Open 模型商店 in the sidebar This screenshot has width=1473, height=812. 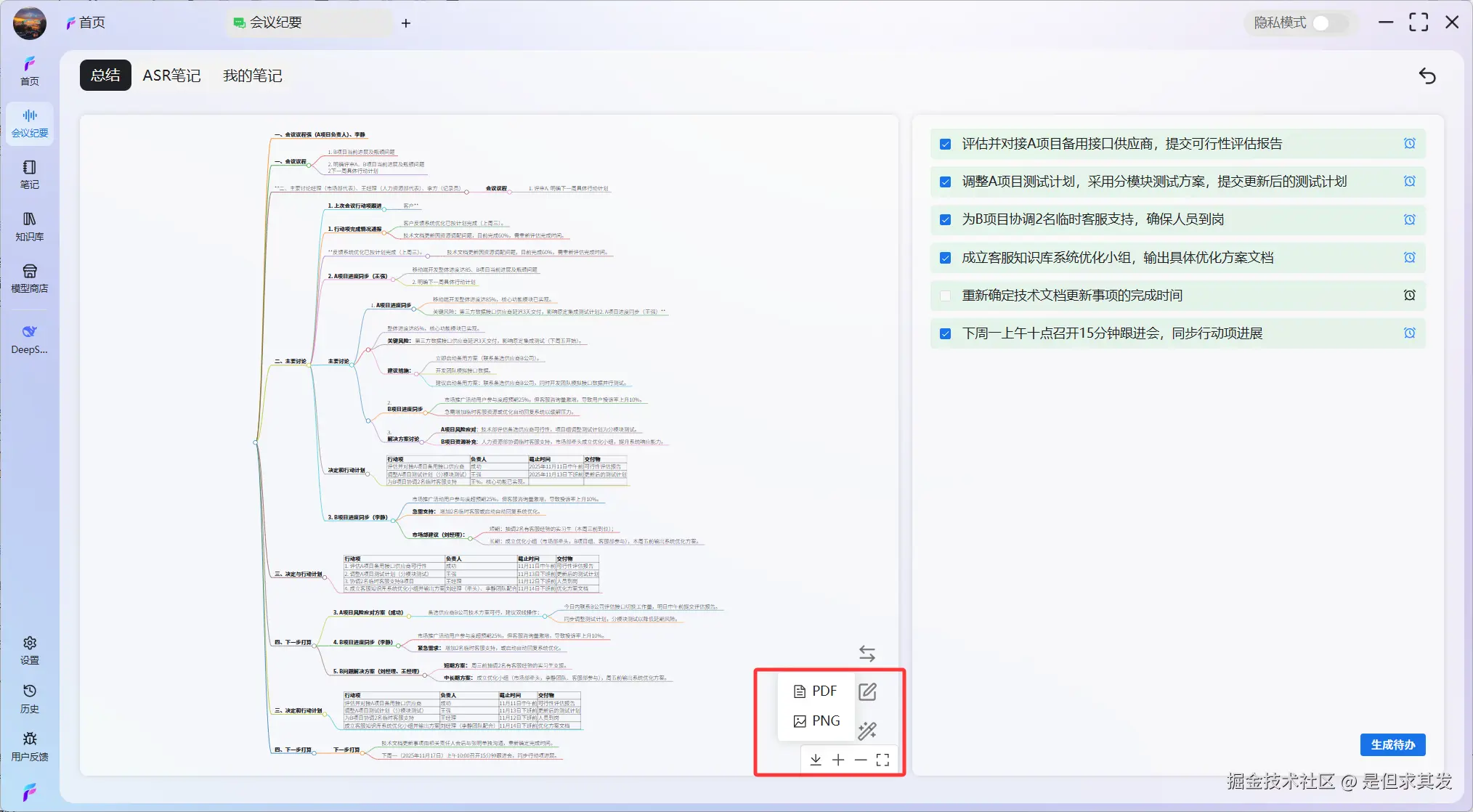(29, 277)
